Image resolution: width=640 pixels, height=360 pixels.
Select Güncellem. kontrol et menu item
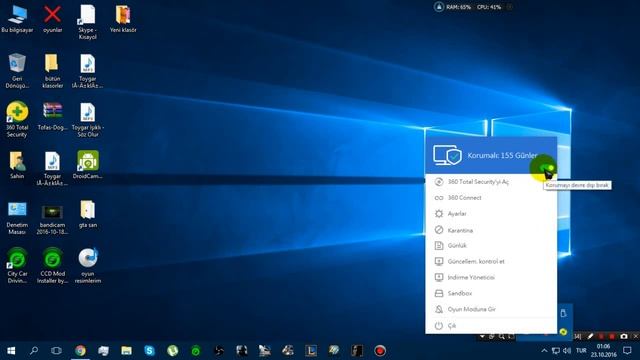pyautogui.click(x=491, y=261)
